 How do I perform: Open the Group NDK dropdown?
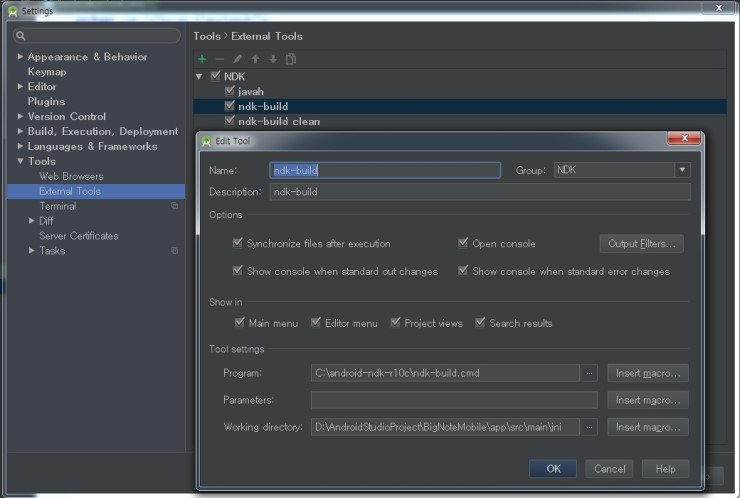[x=682, y=170]
